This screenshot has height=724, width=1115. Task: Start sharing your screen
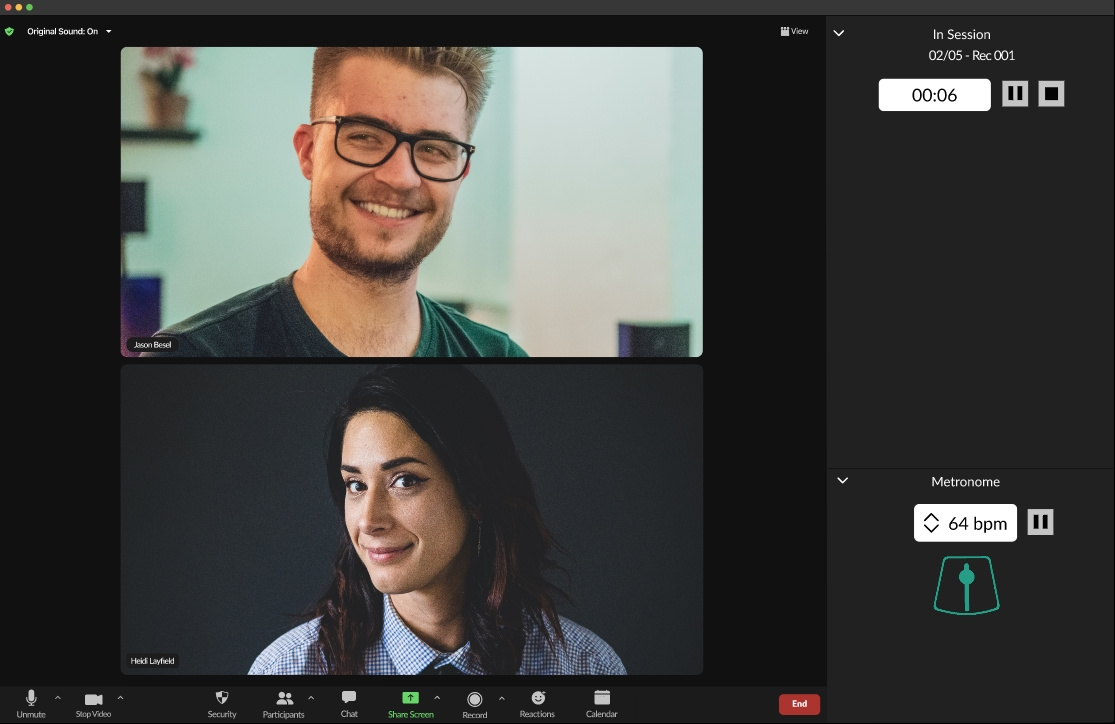(x=409, y=703)
